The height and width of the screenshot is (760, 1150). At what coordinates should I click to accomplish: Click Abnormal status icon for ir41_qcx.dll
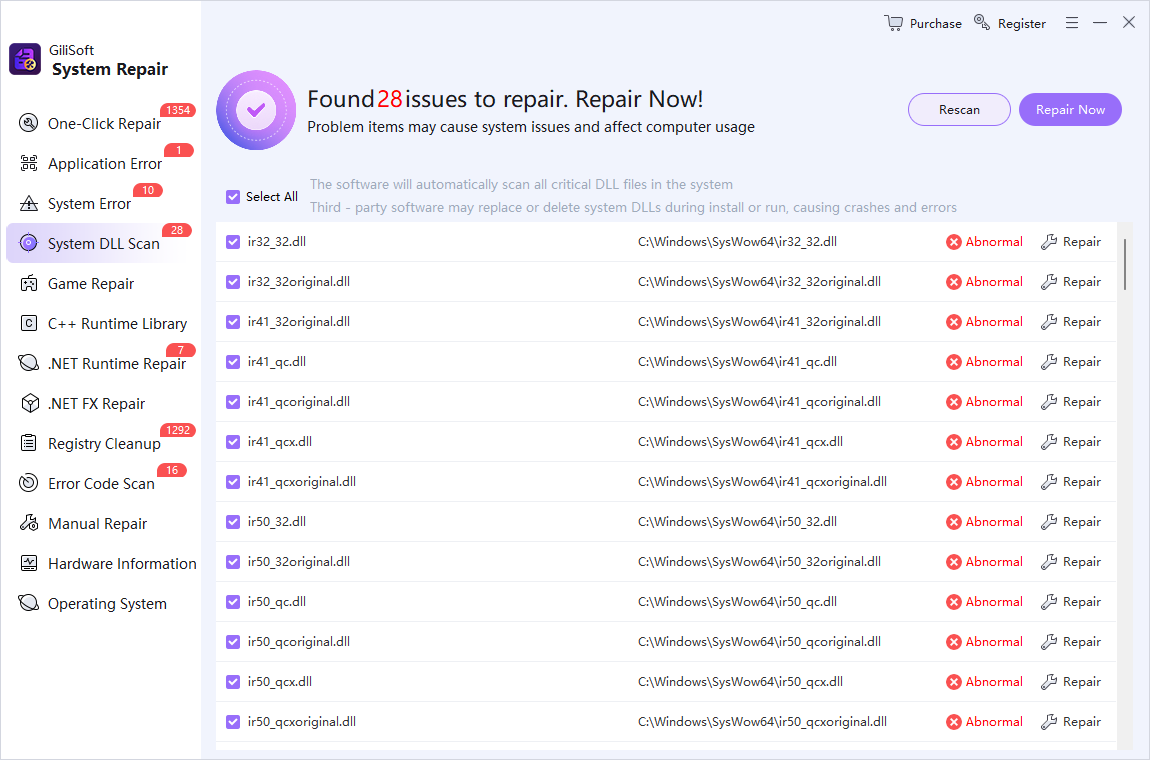tap(953, 442)
